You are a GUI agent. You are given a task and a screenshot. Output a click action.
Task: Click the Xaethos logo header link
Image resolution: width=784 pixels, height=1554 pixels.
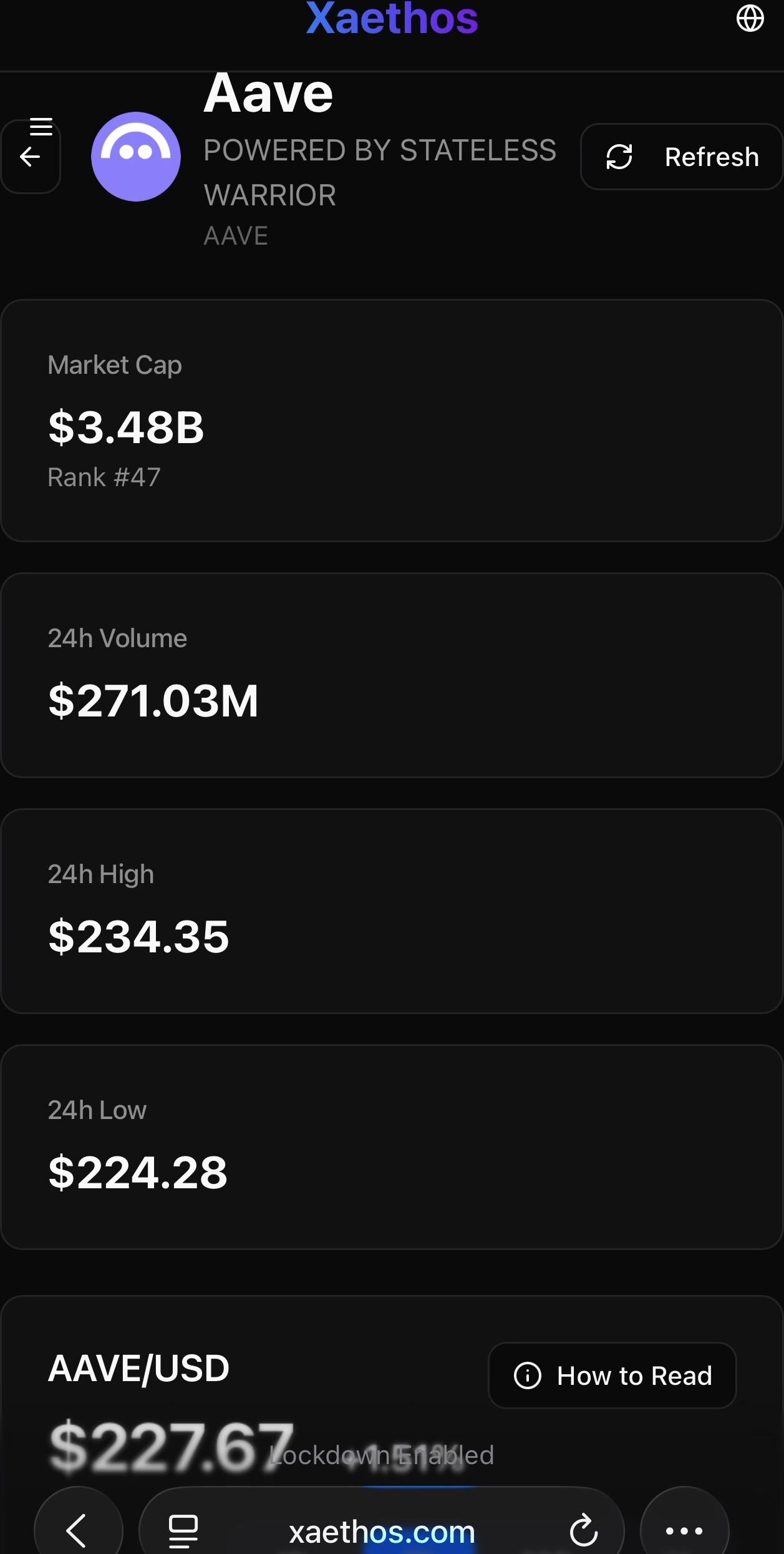pyautogui.click(x=392, y=19)
